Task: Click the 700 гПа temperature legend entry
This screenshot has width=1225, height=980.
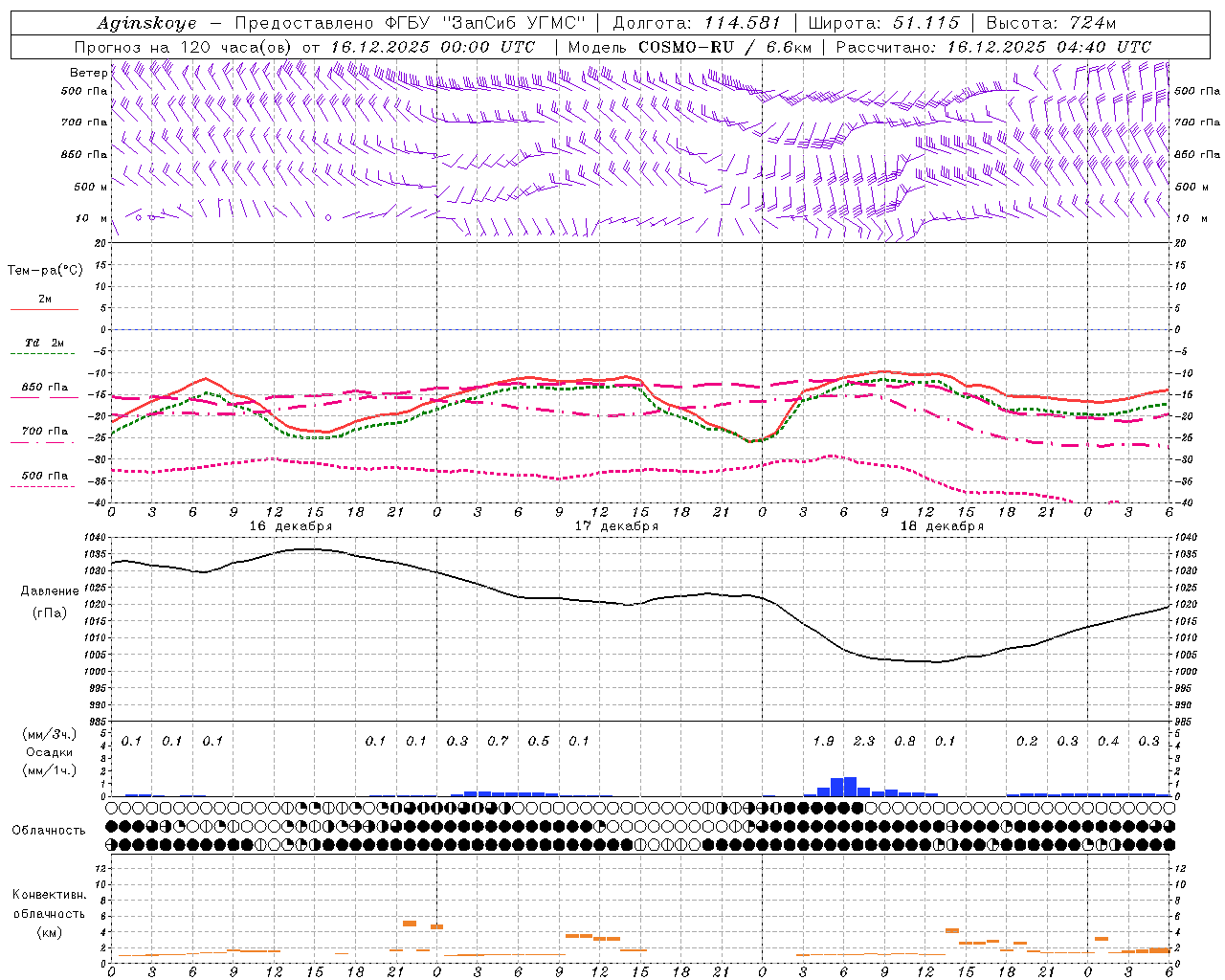Action: click(x=45, y=432)
